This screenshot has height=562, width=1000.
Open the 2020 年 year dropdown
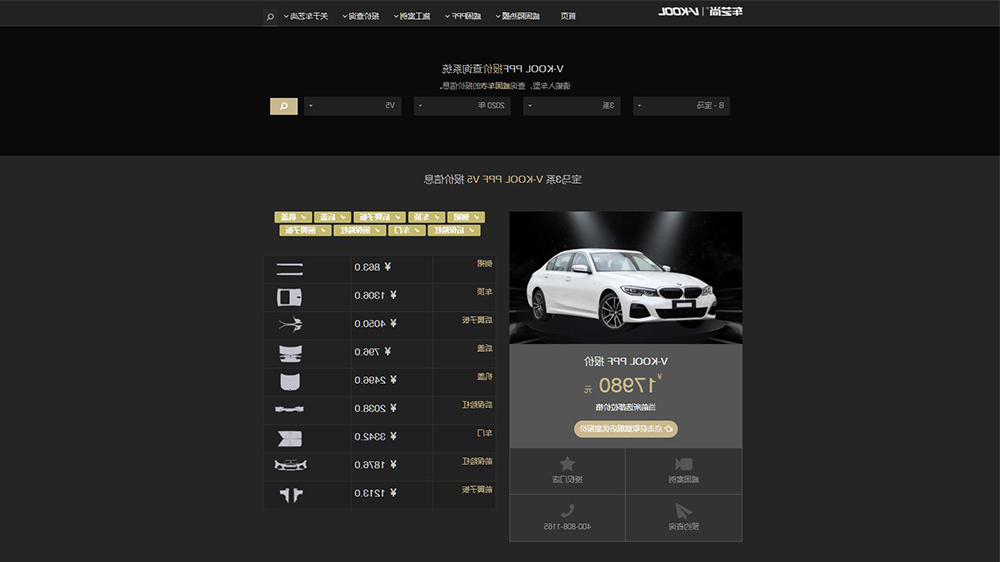[462, 106]
